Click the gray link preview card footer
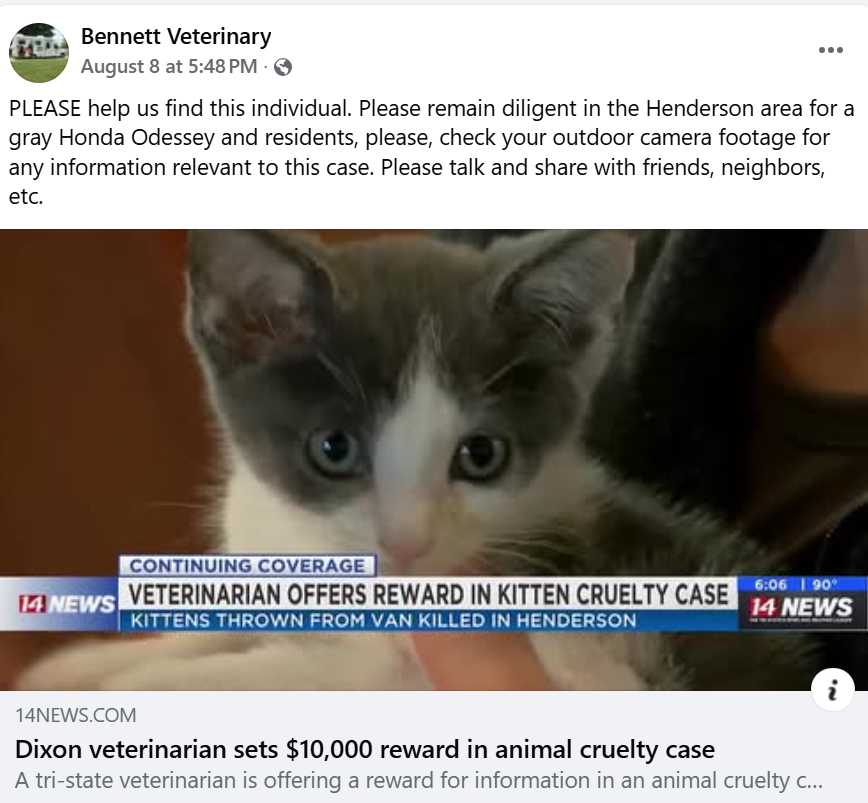 coord(434,747)
